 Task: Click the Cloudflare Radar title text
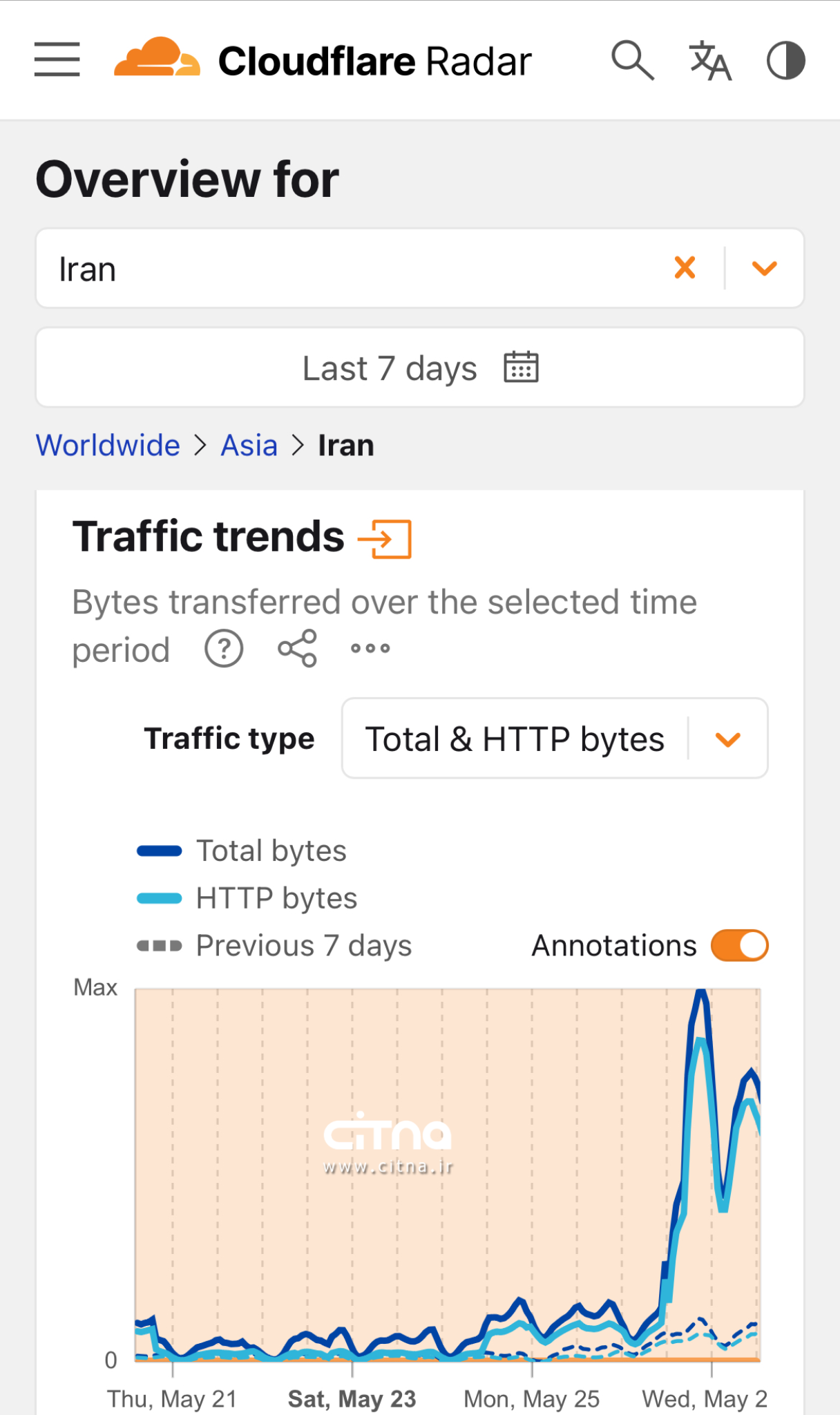pos(375,61)
